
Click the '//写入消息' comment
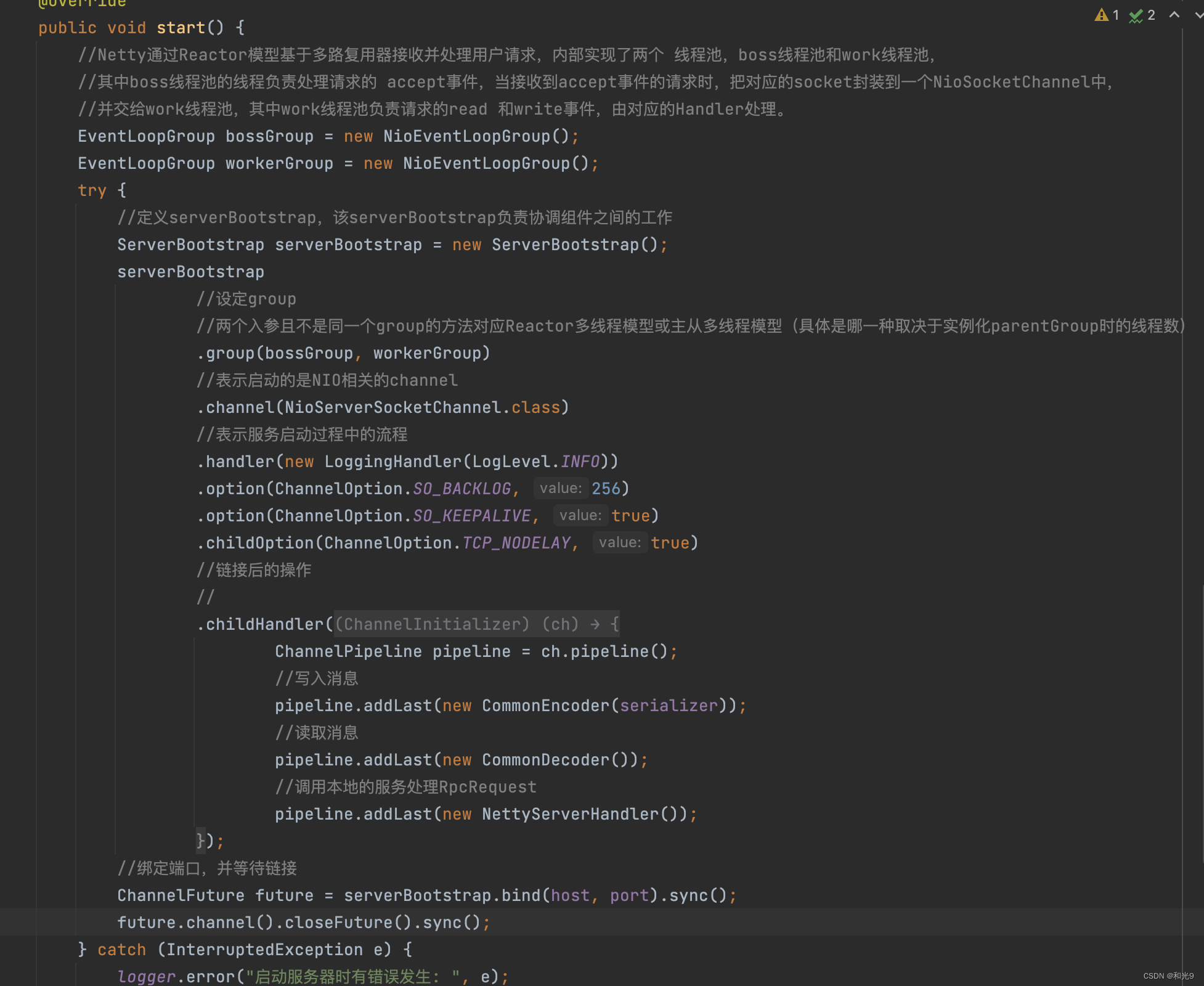click(317, 678)
